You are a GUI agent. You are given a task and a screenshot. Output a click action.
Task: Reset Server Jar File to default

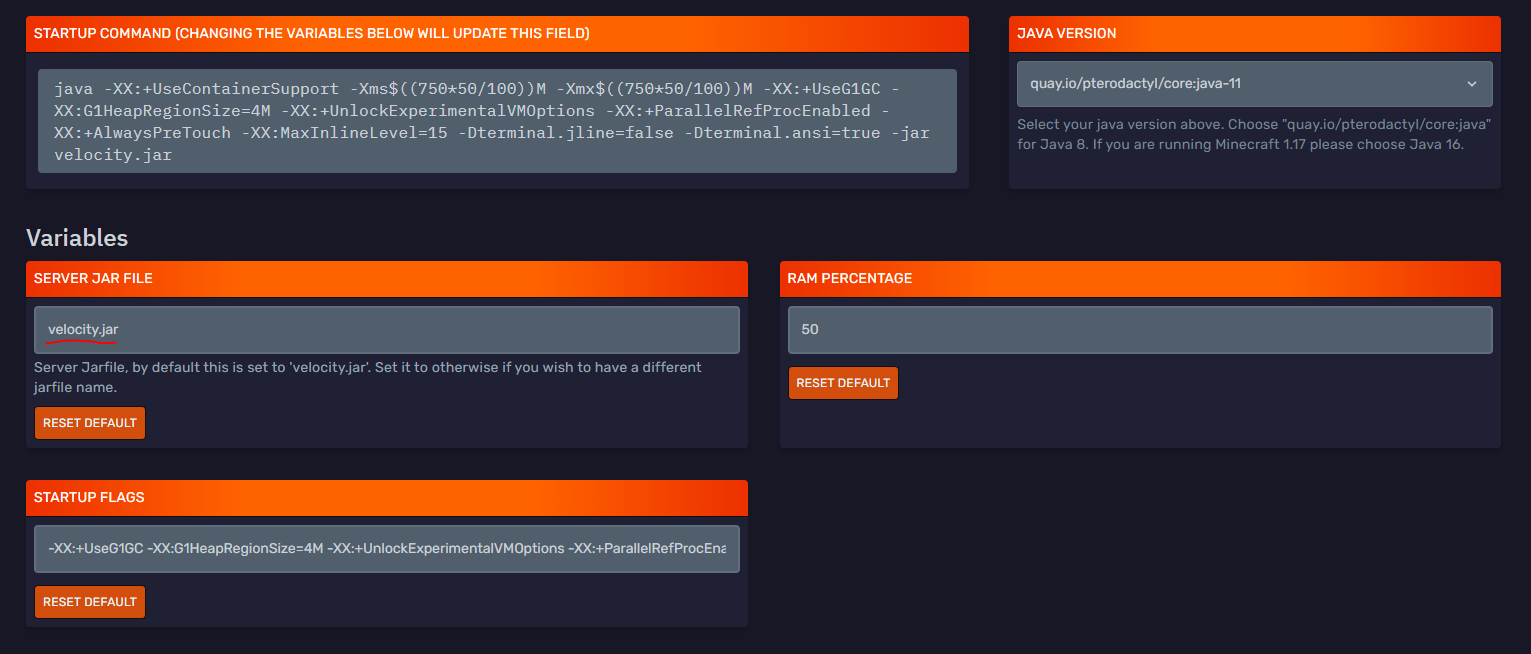90,423
